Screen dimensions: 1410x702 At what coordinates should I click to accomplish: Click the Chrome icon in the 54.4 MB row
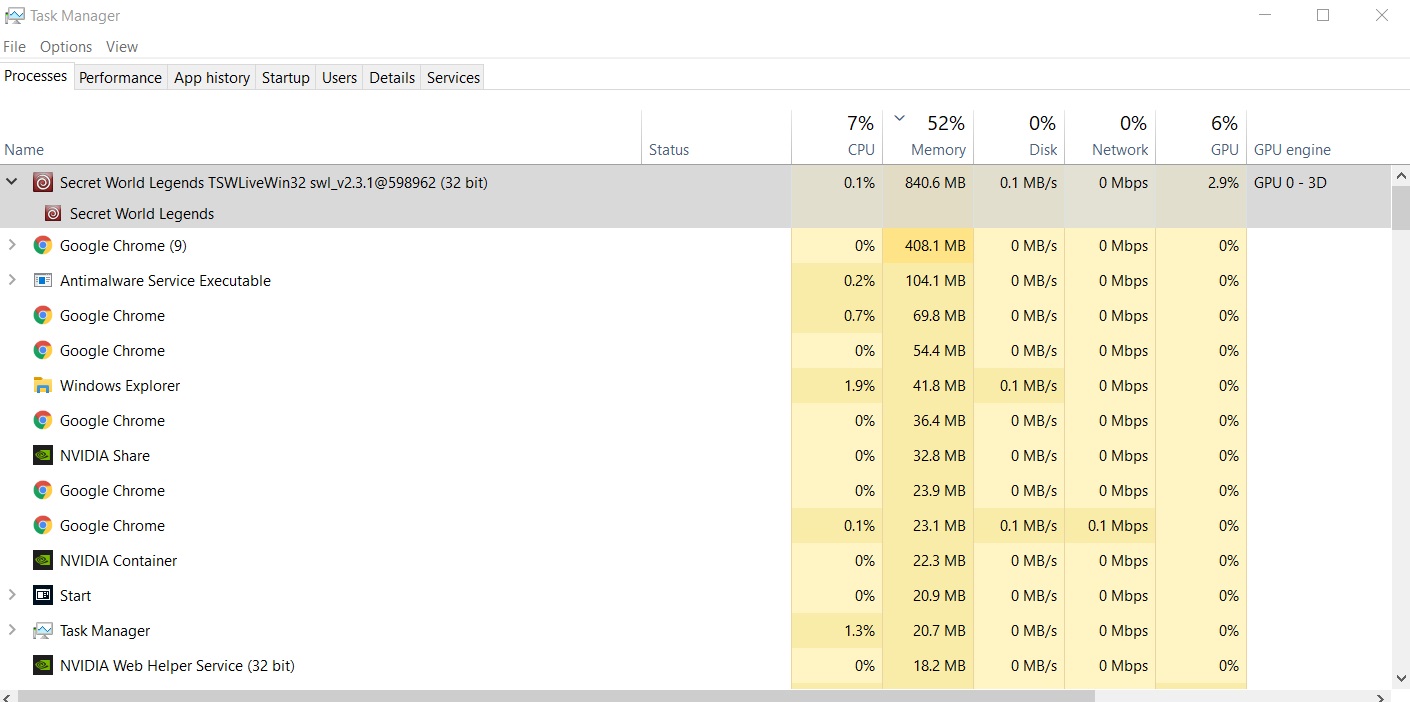[42, 351]
